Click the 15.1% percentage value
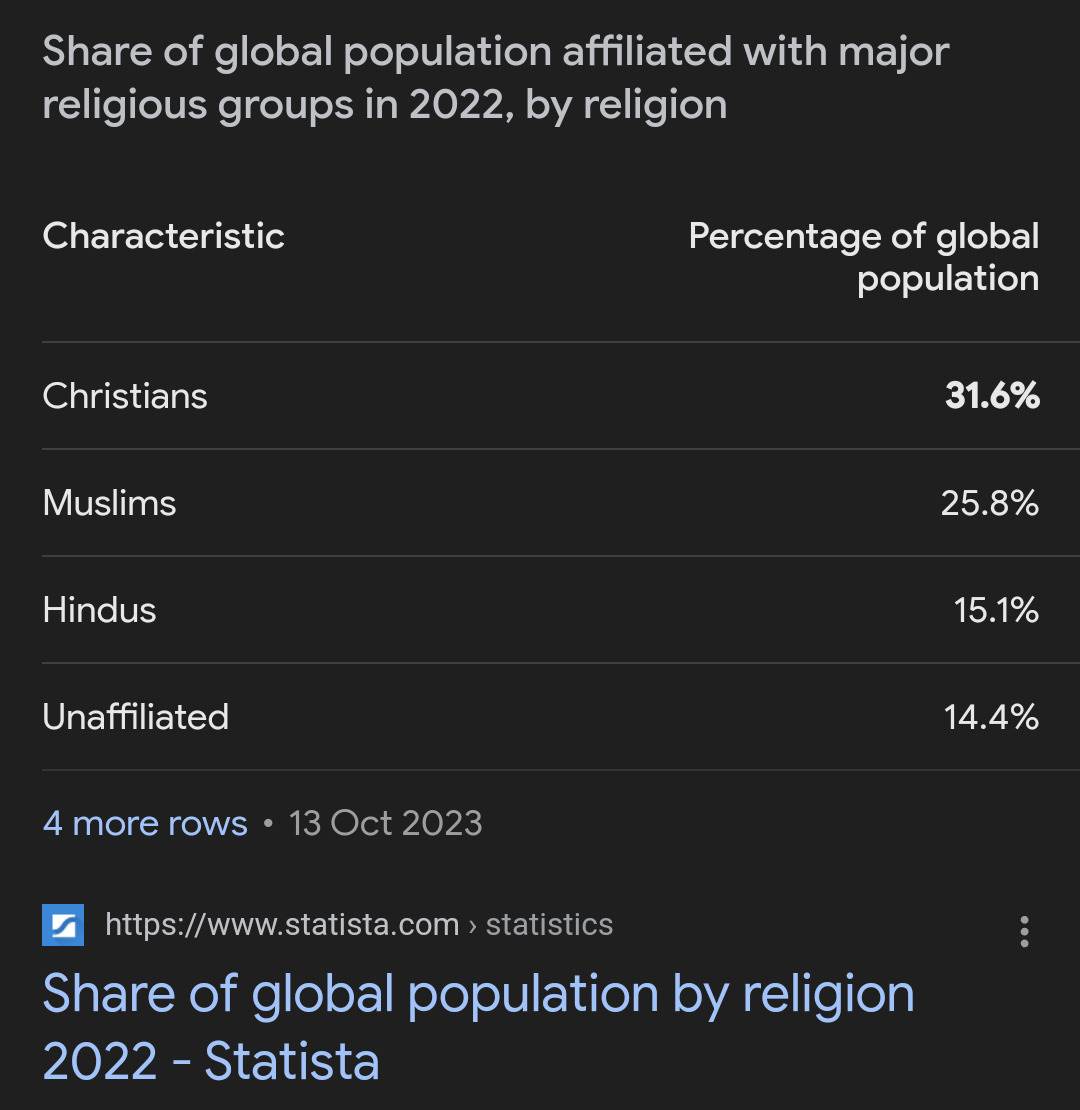The image size is (1080, 1110). 996,610
